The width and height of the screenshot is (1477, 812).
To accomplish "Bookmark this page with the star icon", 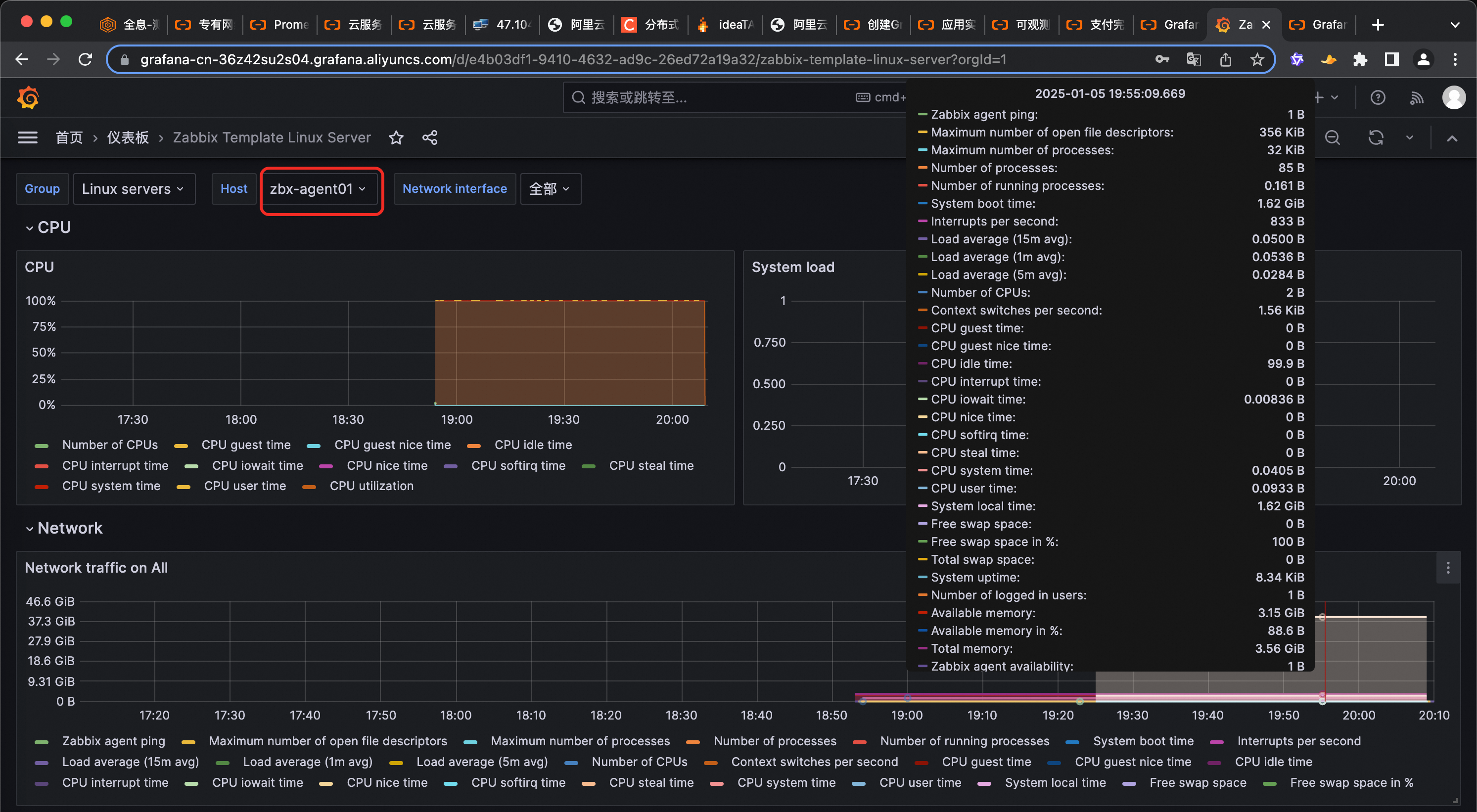I will [x=1257, y=59].
